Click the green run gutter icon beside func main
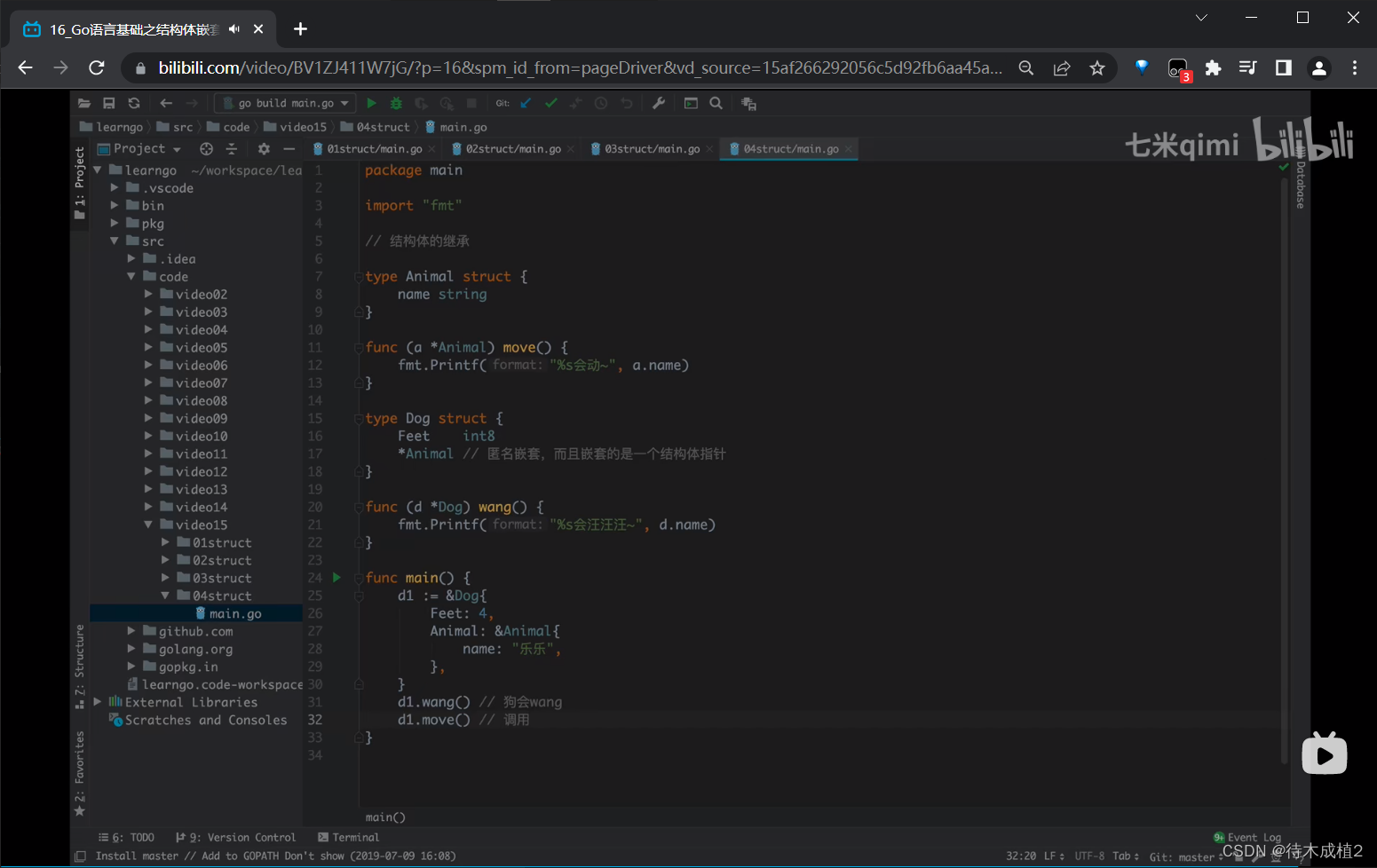Image resolution: width=1377 pixels, height=868 pixels. click(337, 578)
